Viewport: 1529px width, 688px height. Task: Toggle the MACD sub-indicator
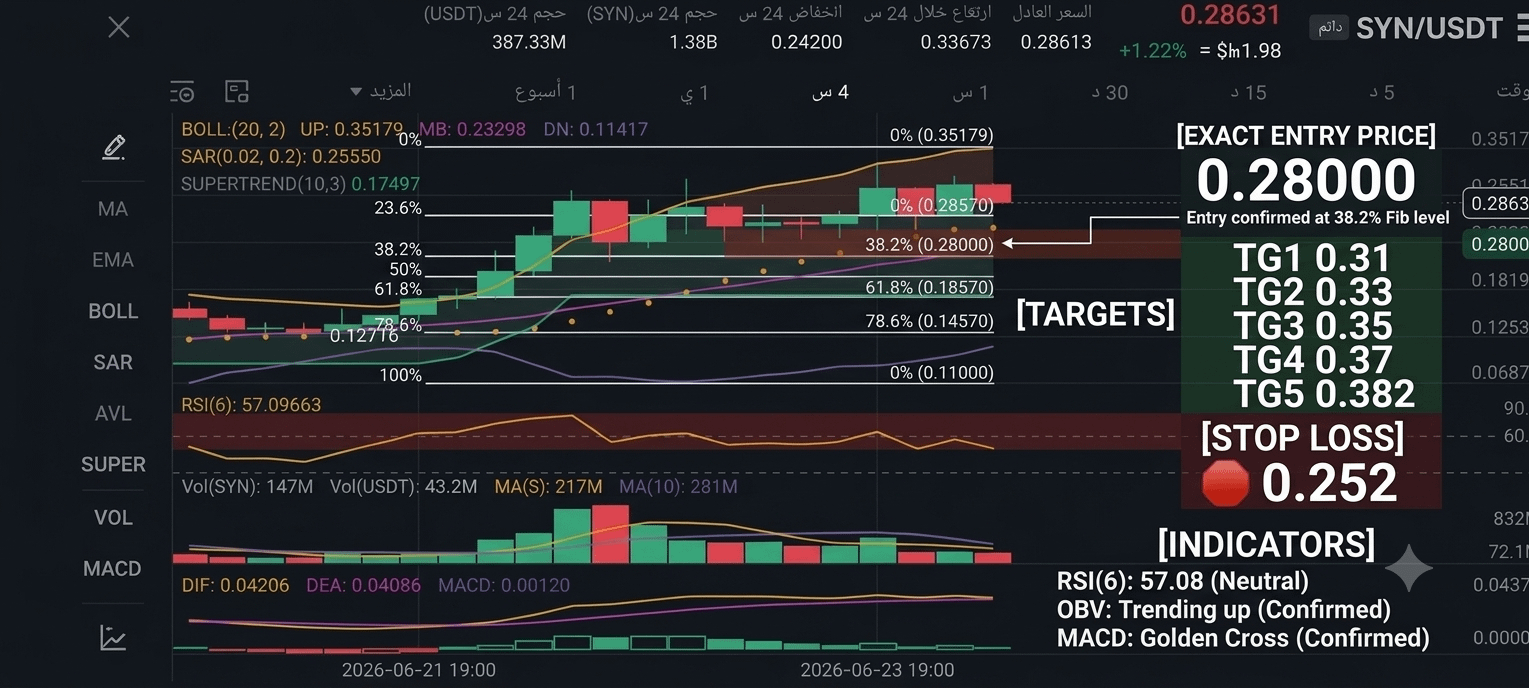113,568
